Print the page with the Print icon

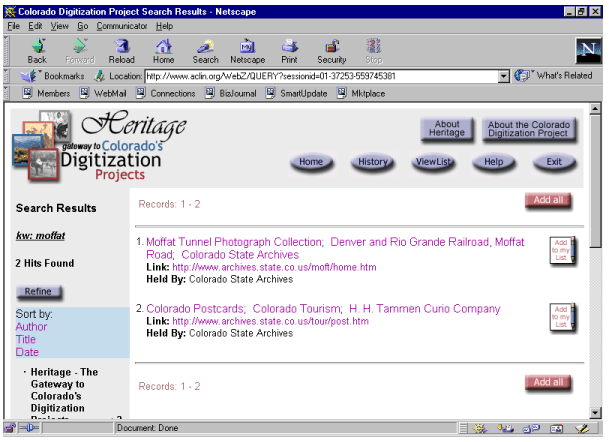(289, 50)
